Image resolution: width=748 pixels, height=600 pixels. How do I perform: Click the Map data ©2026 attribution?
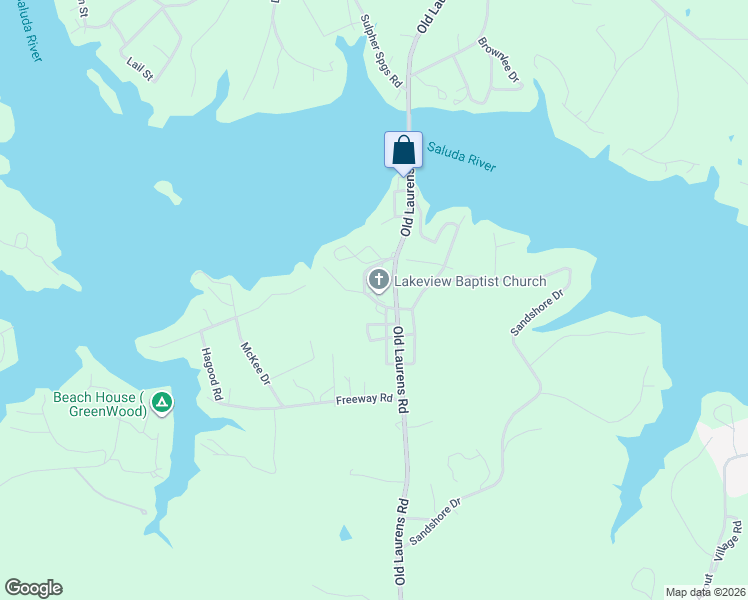[x=706, y=592]
